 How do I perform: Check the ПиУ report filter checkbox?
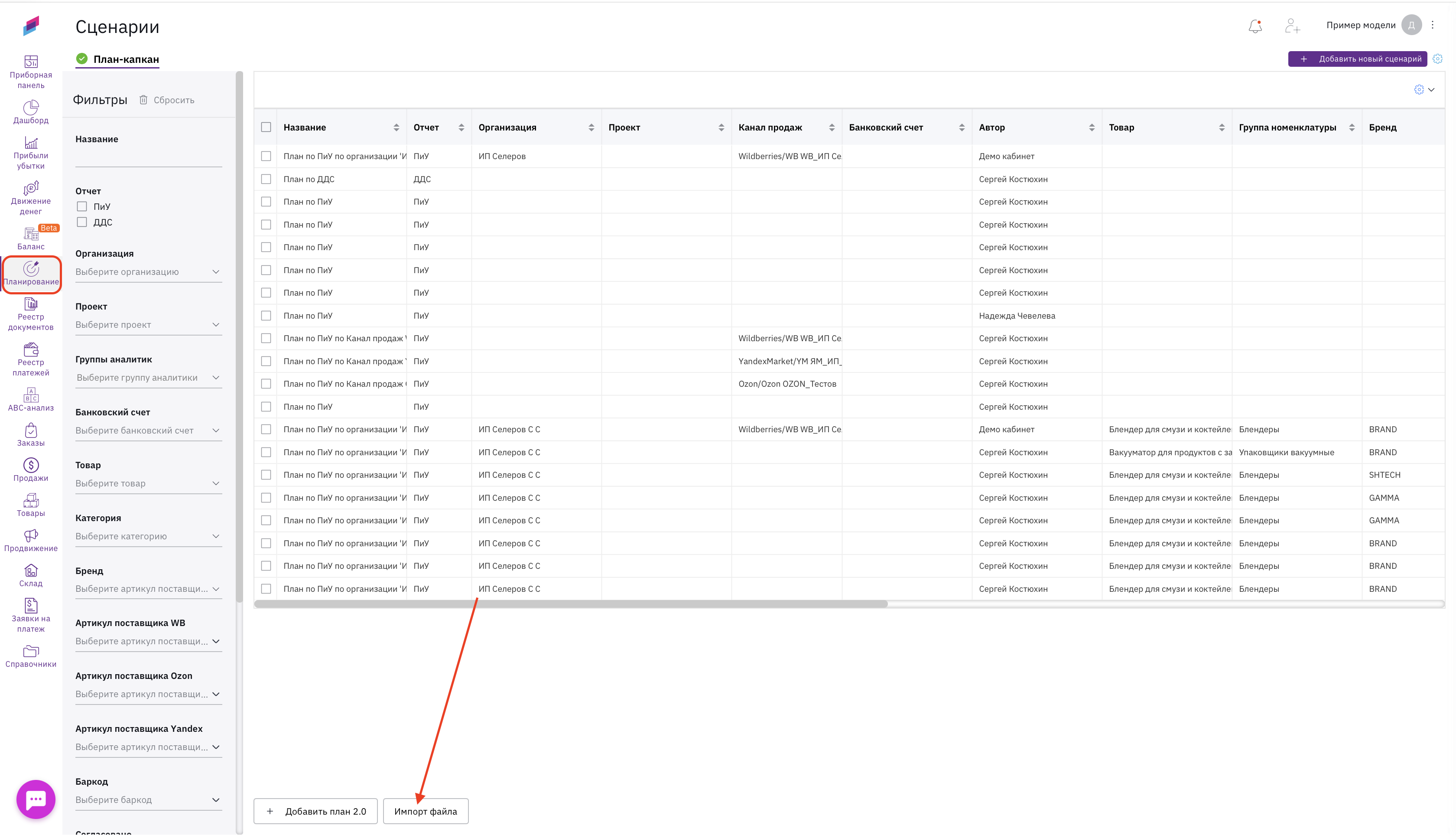[x=82, y=206]
